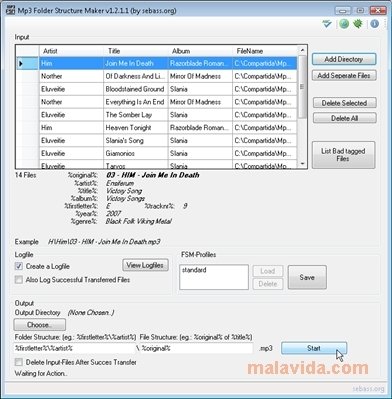Sort by the FileName column header
392x399 pixels.
click(264, 51)
